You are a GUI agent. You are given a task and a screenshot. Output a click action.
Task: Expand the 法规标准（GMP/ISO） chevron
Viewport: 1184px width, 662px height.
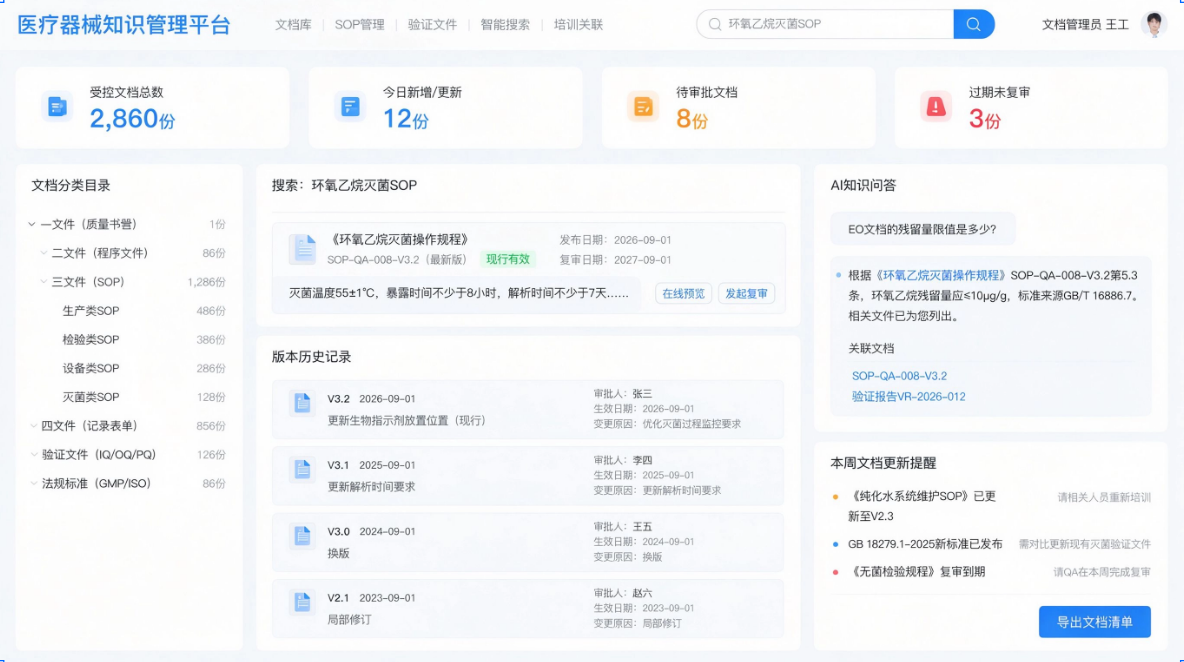tap(33, 483)
